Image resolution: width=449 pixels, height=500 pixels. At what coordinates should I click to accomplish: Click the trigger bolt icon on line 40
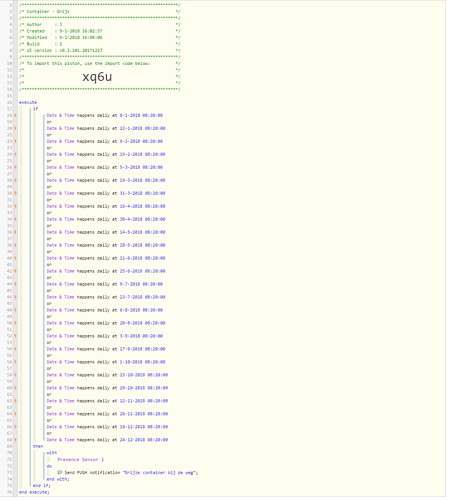click(15, 258)
